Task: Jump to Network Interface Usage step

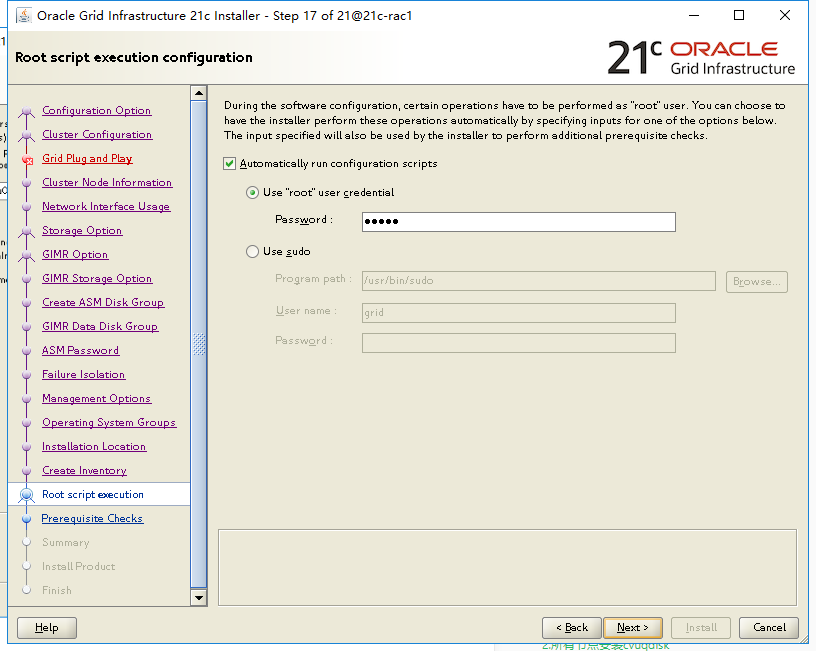Action: [x=106, y=206]
